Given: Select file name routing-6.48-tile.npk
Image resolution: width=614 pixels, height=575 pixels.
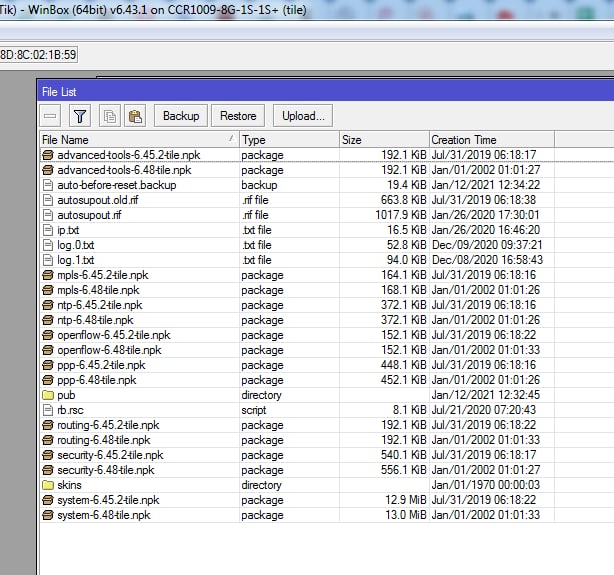Looking at the screenshot, I should pyautogui.click(x=104, y=440).
